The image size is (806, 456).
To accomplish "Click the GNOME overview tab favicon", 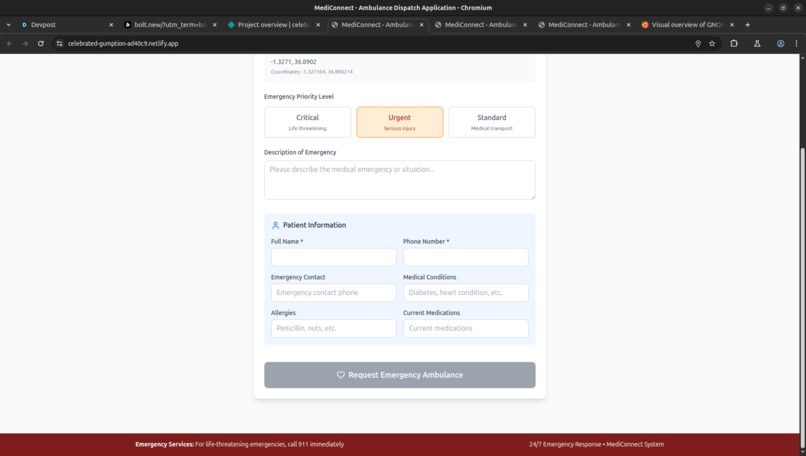I will (645, 25).
